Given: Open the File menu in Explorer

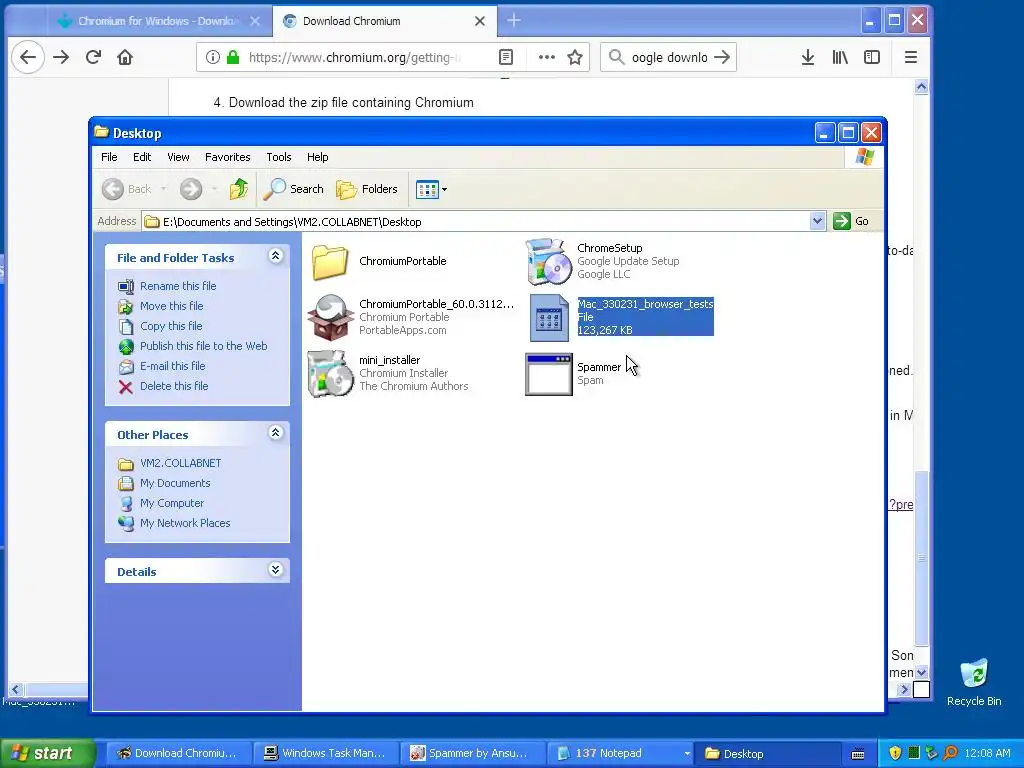Looking at the screenshot, I should click(109, 157).
